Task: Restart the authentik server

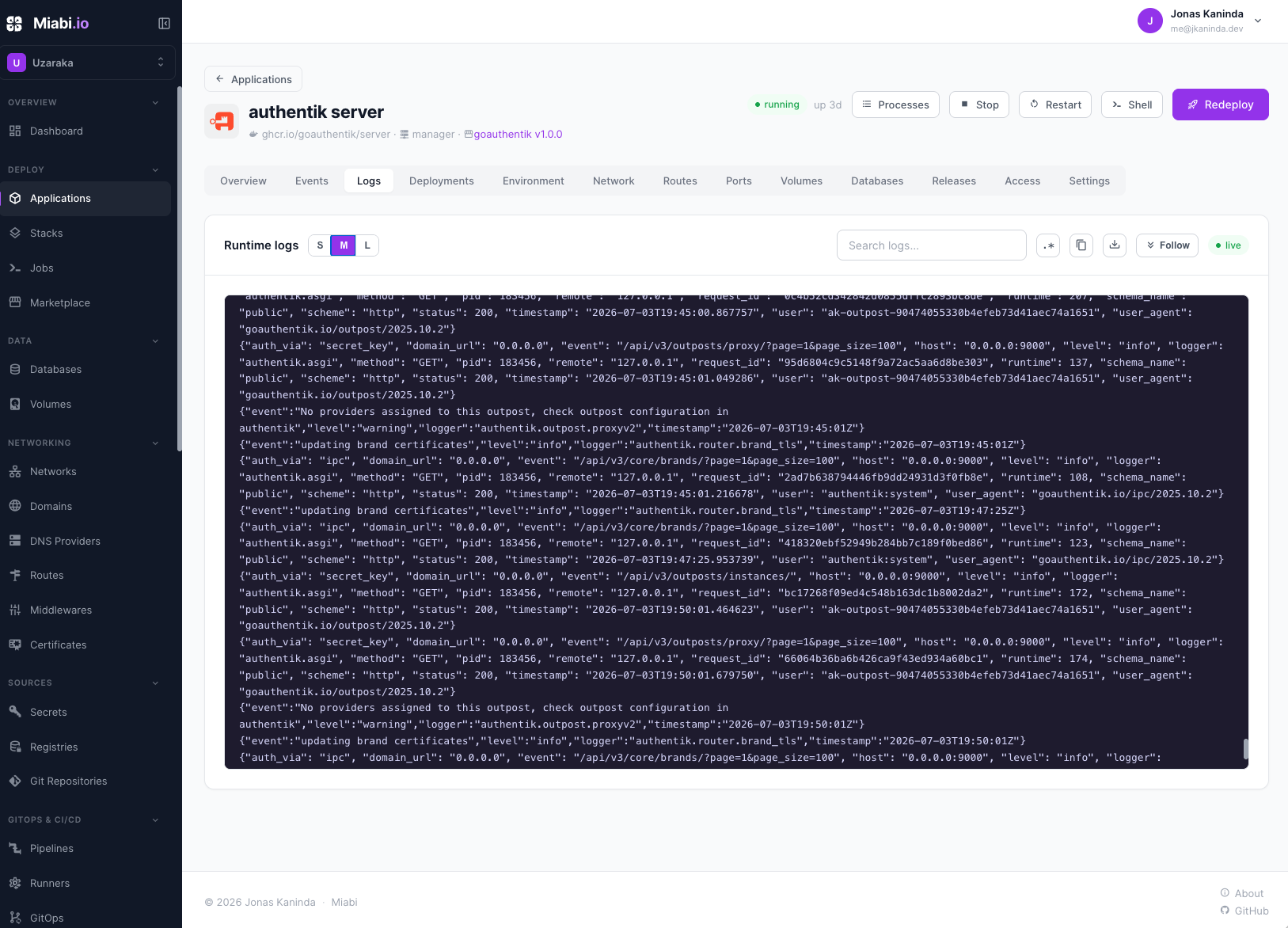Action: point(1055,105)
